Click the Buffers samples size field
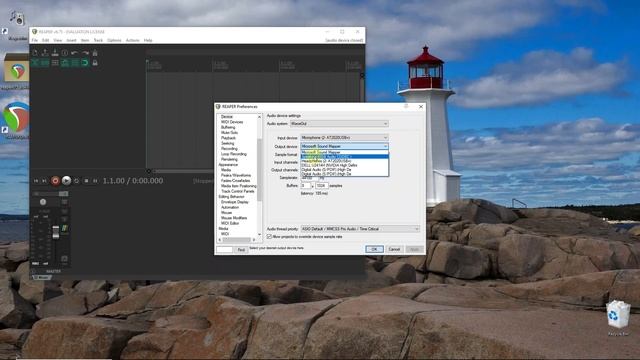This screenshot has width=640, height=360. point(322,186)
